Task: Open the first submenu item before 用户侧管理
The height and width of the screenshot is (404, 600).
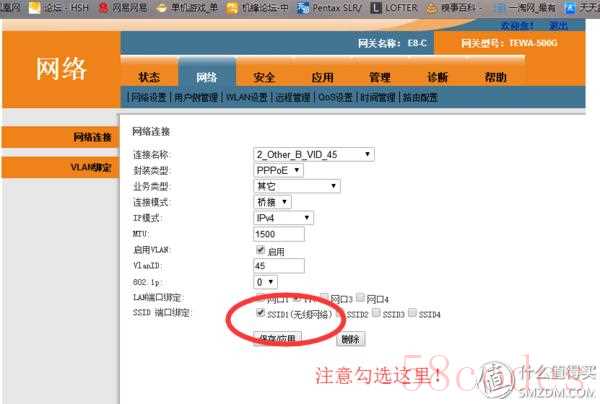Action: 149,97
